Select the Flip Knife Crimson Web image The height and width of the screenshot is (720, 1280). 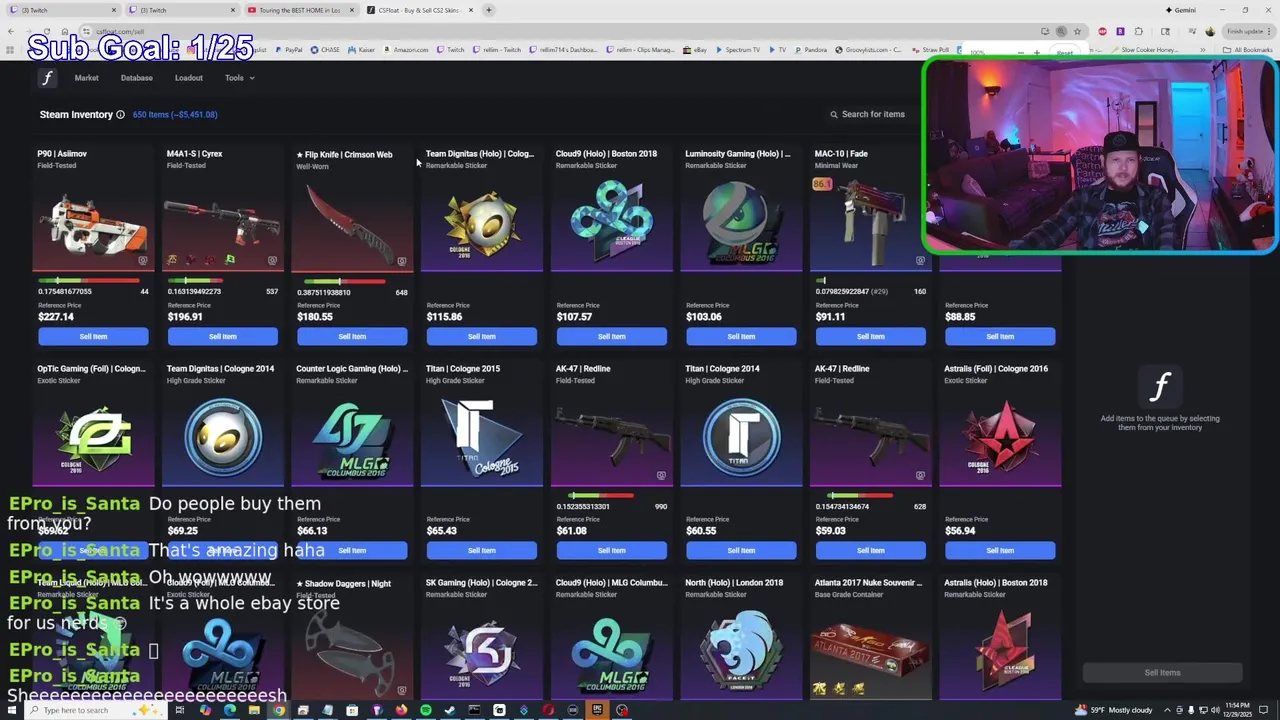coord(352,222)
